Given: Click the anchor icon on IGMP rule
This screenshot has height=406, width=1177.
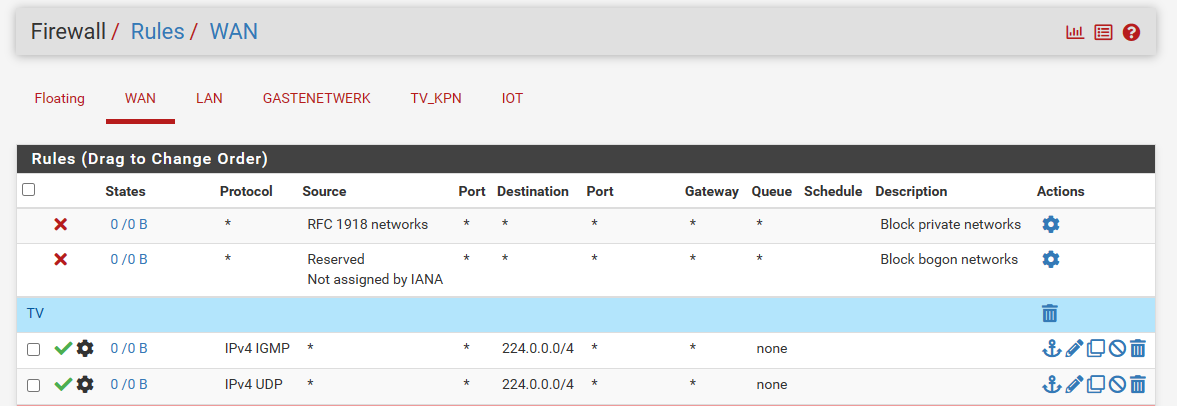Looking at the screenshot, I should pos(1052,348).
